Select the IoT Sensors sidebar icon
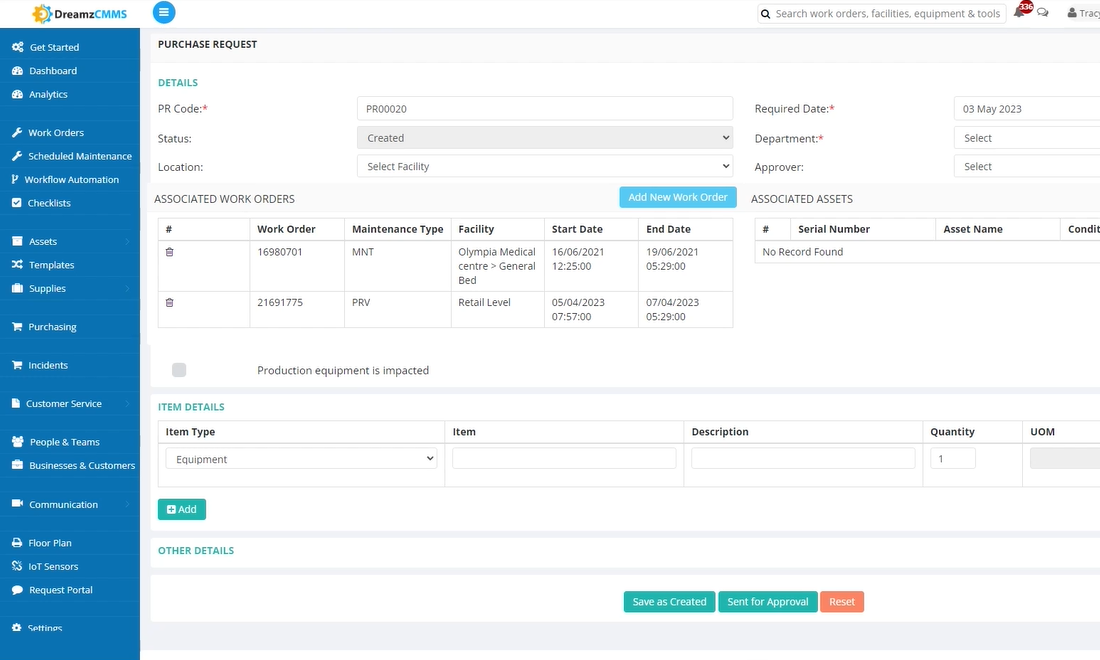This screenshot has width=1100, height=660. pyautogui.click(x=18, y=566)
